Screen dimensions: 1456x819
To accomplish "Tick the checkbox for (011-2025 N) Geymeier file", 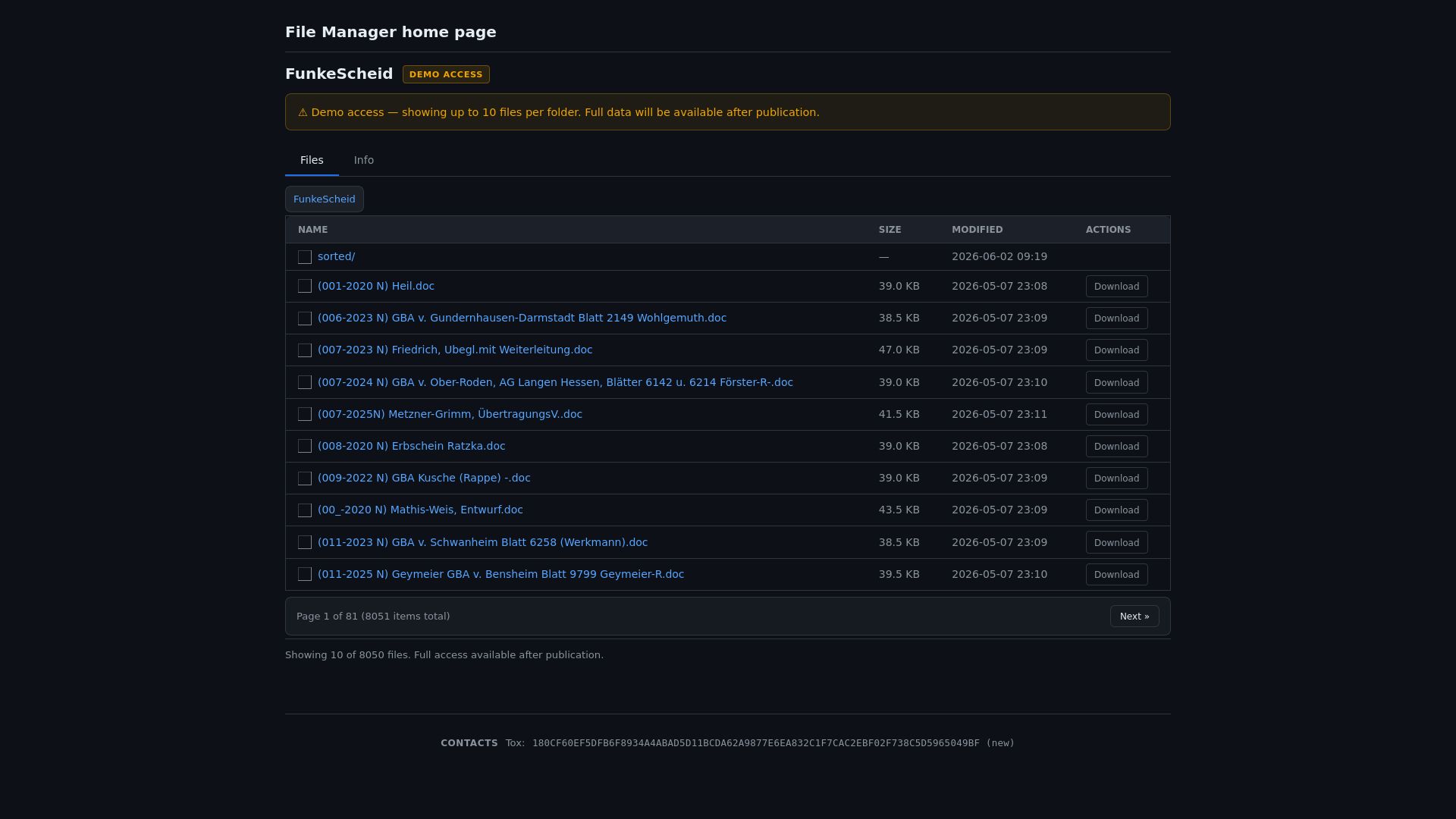I will tap(305, 574).
